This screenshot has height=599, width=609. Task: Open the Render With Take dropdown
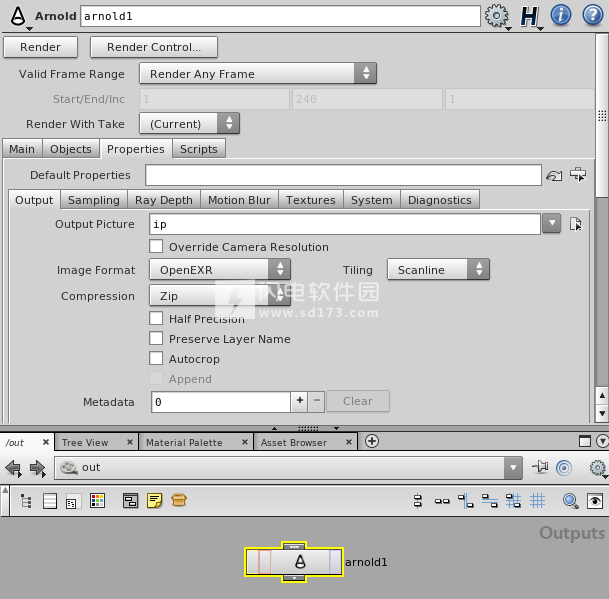(x=189, y=124)
